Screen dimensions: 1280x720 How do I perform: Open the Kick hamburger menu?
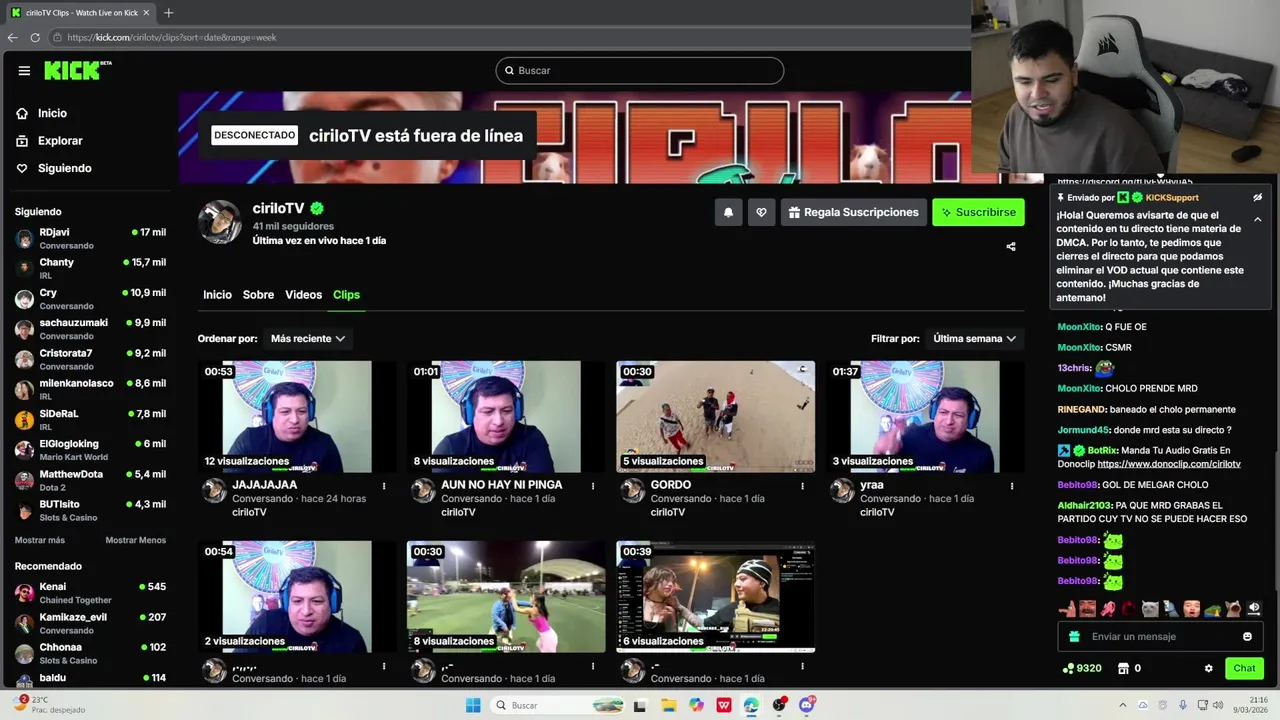coord(24,71)
